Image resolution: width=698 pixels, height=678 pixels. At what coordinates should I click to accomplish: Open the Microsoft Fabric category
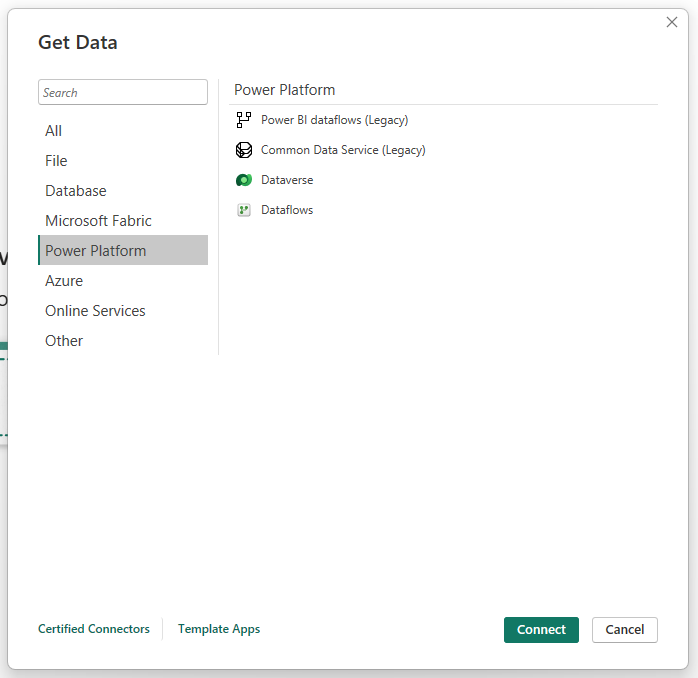tap(123, 221)
